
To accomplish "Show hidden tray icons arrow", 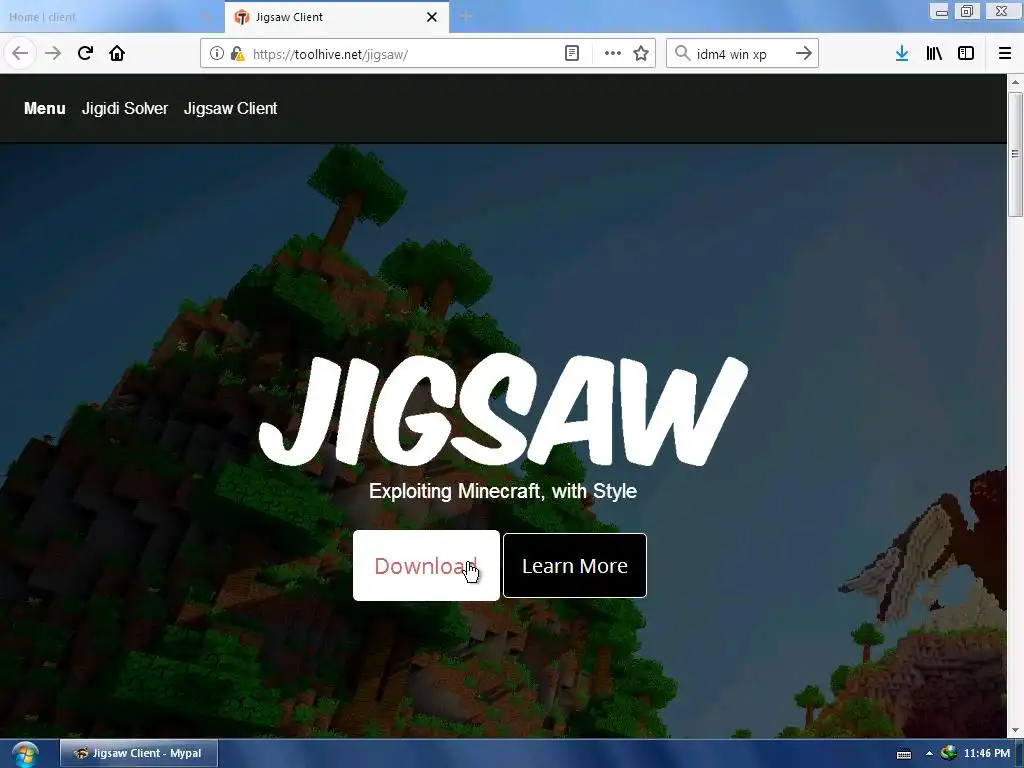I will [x=929, y=754].
